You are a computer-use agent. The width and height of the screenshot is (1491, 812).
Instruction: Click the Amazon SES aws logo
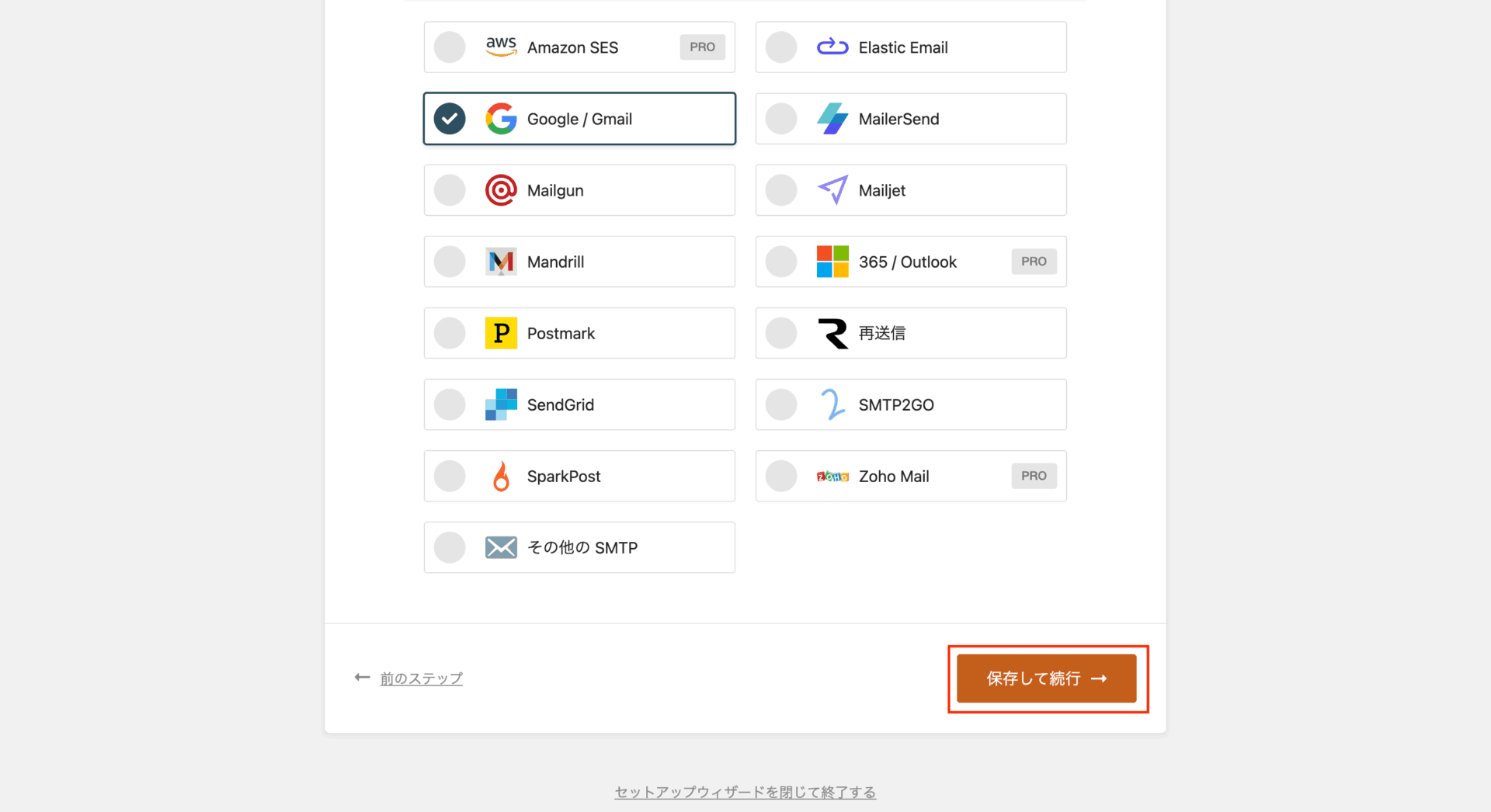[x=501, y=47]
